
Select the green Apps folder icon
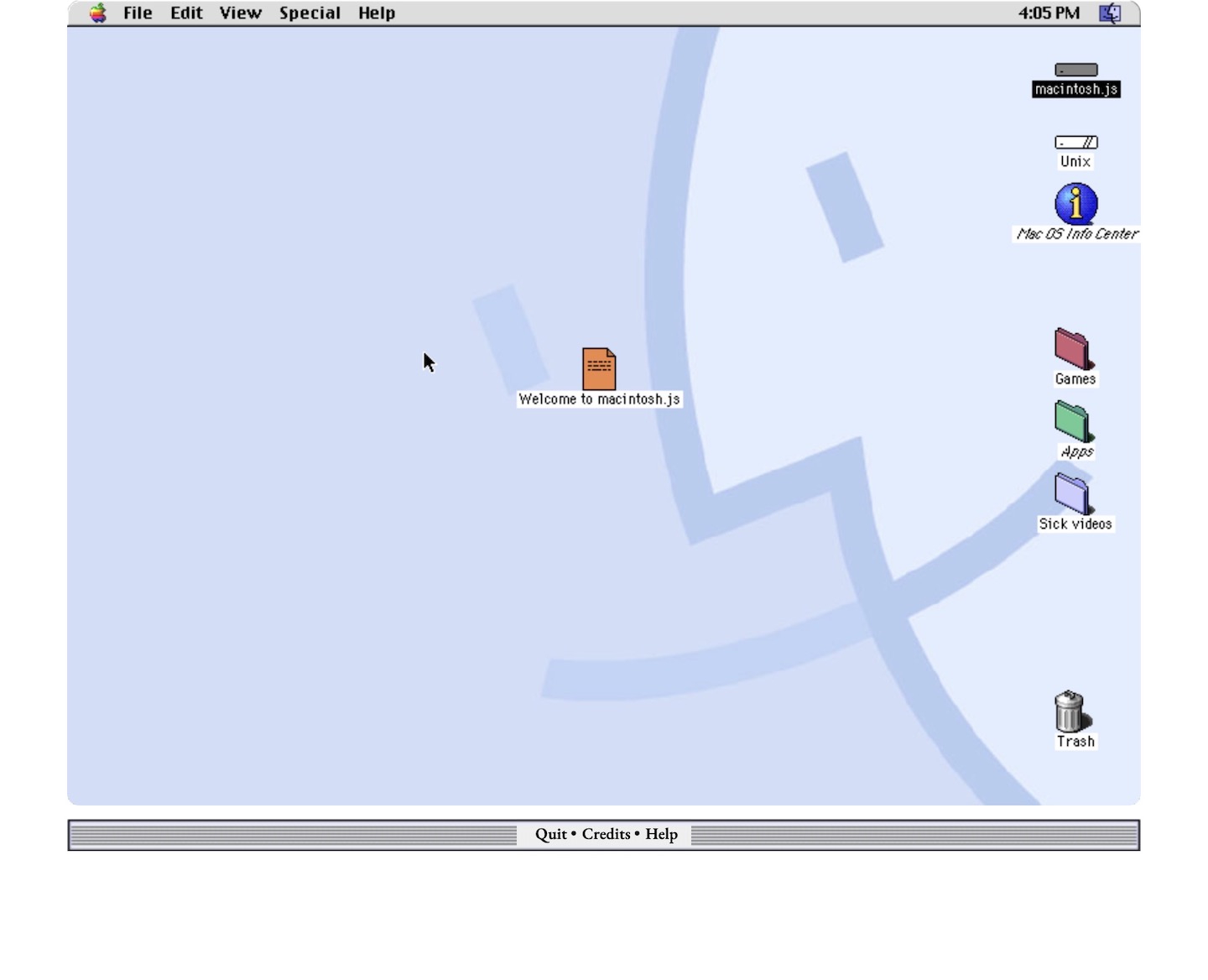tap(1075, 421)
